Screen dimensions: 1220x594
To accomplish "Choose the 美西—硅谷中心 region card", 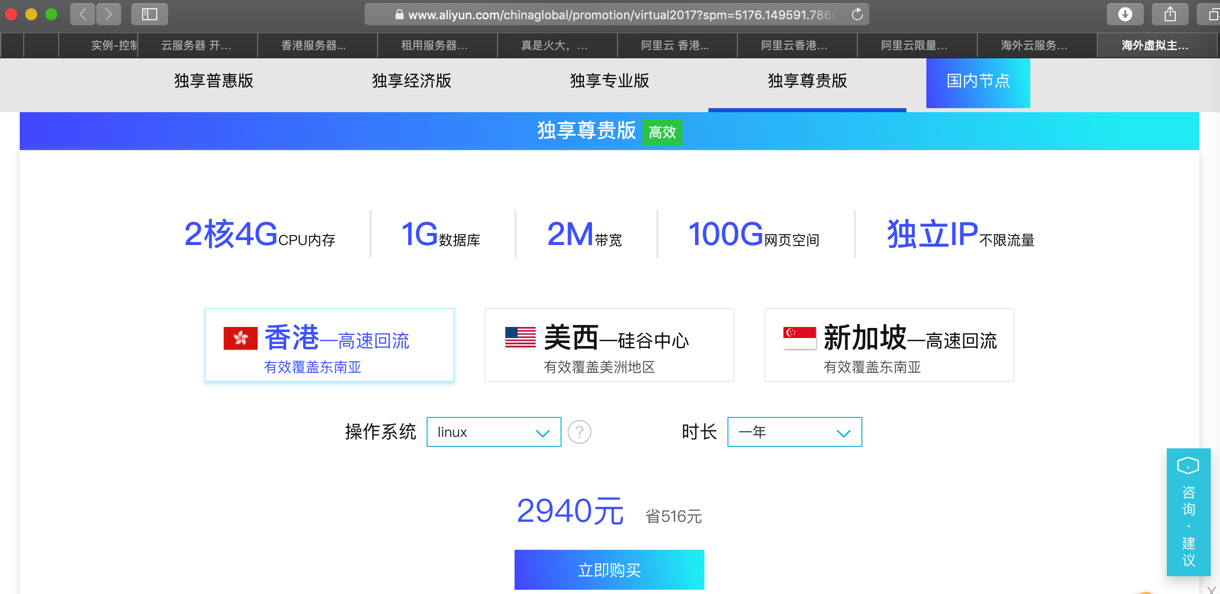I will 609,345.
